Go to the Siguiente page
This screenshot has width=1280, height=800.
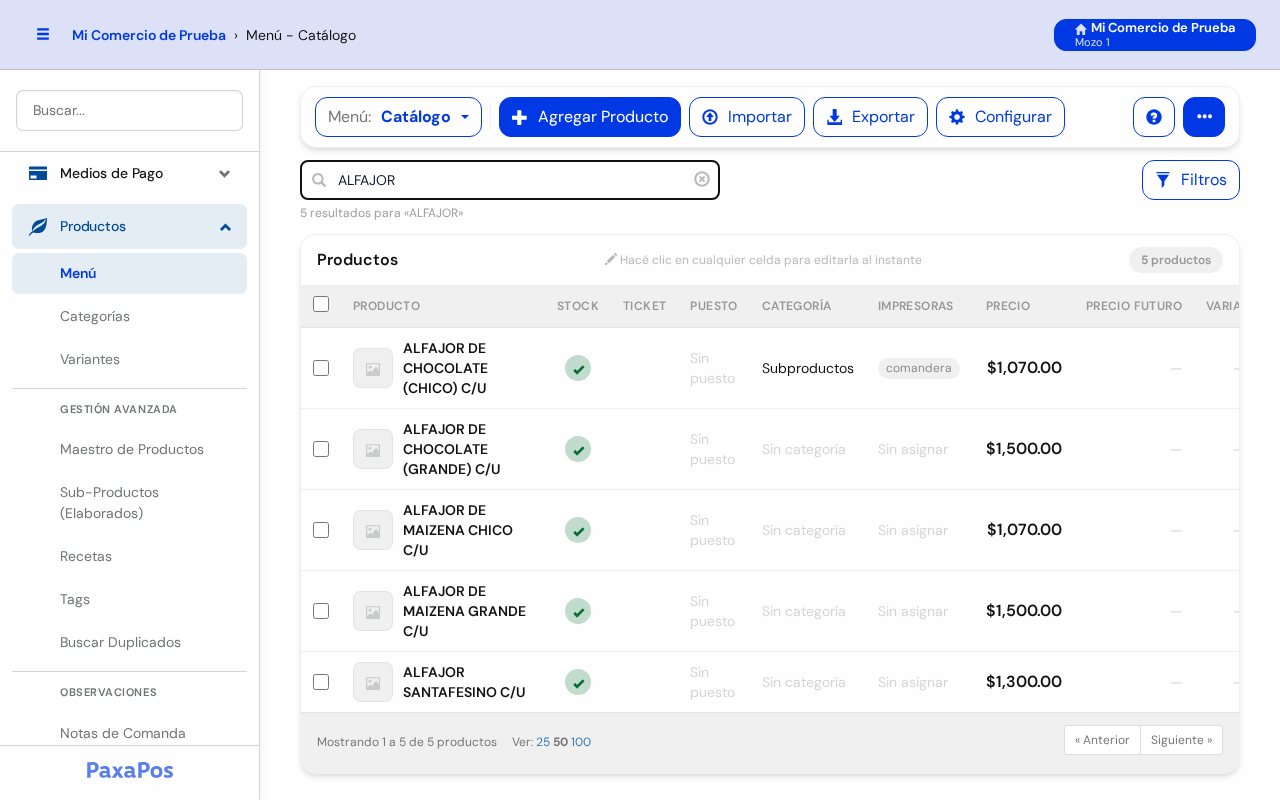click(x=1181, y=740)
